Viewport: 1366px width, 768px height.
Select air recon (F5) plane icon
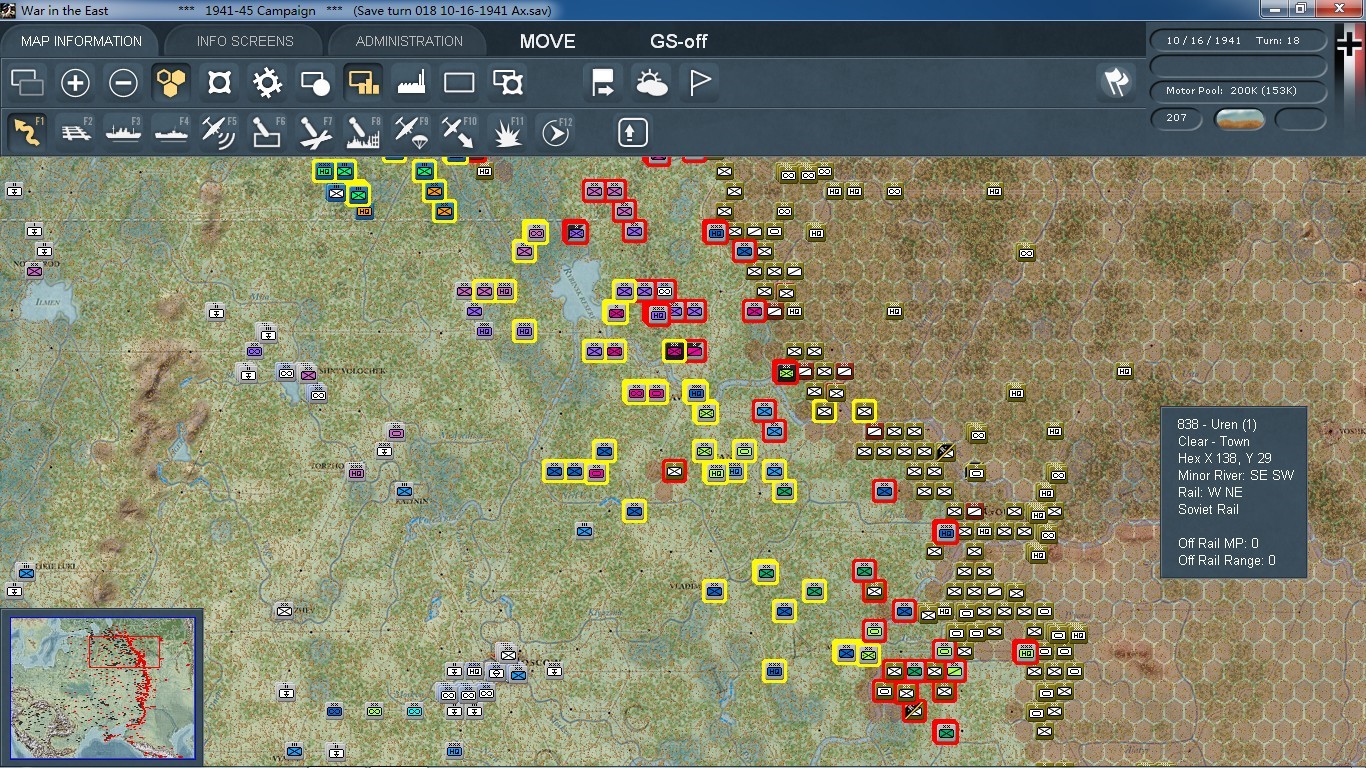(x=219, y=132)
